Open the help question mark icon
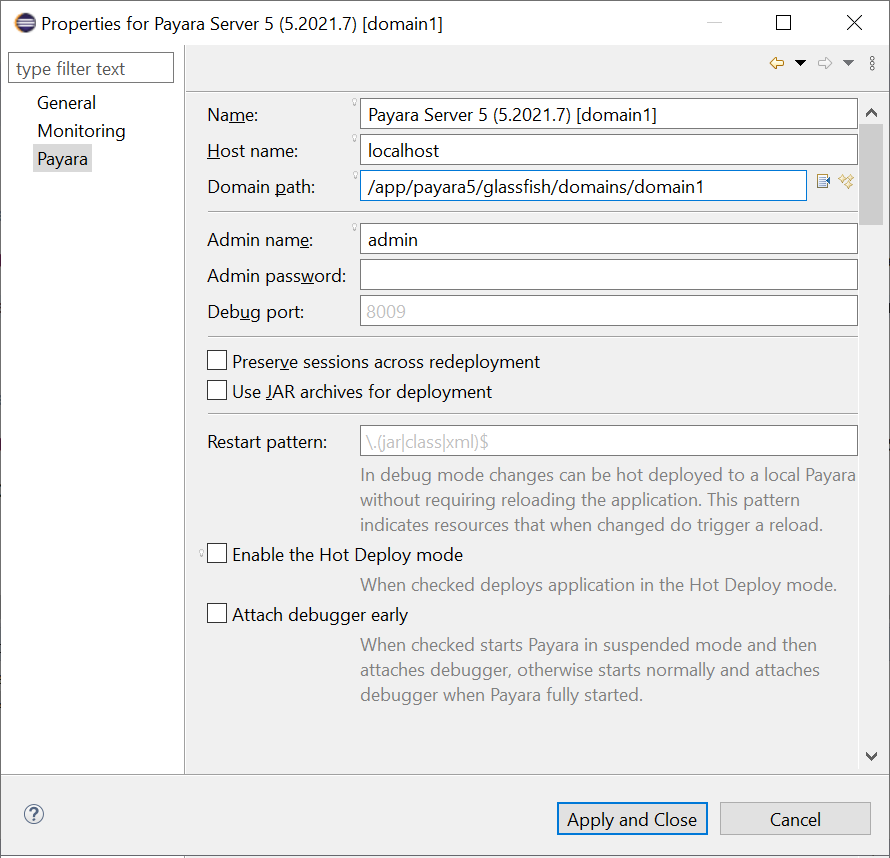The image size is (890, 858). pyautogui.click(x=34, y=814)
